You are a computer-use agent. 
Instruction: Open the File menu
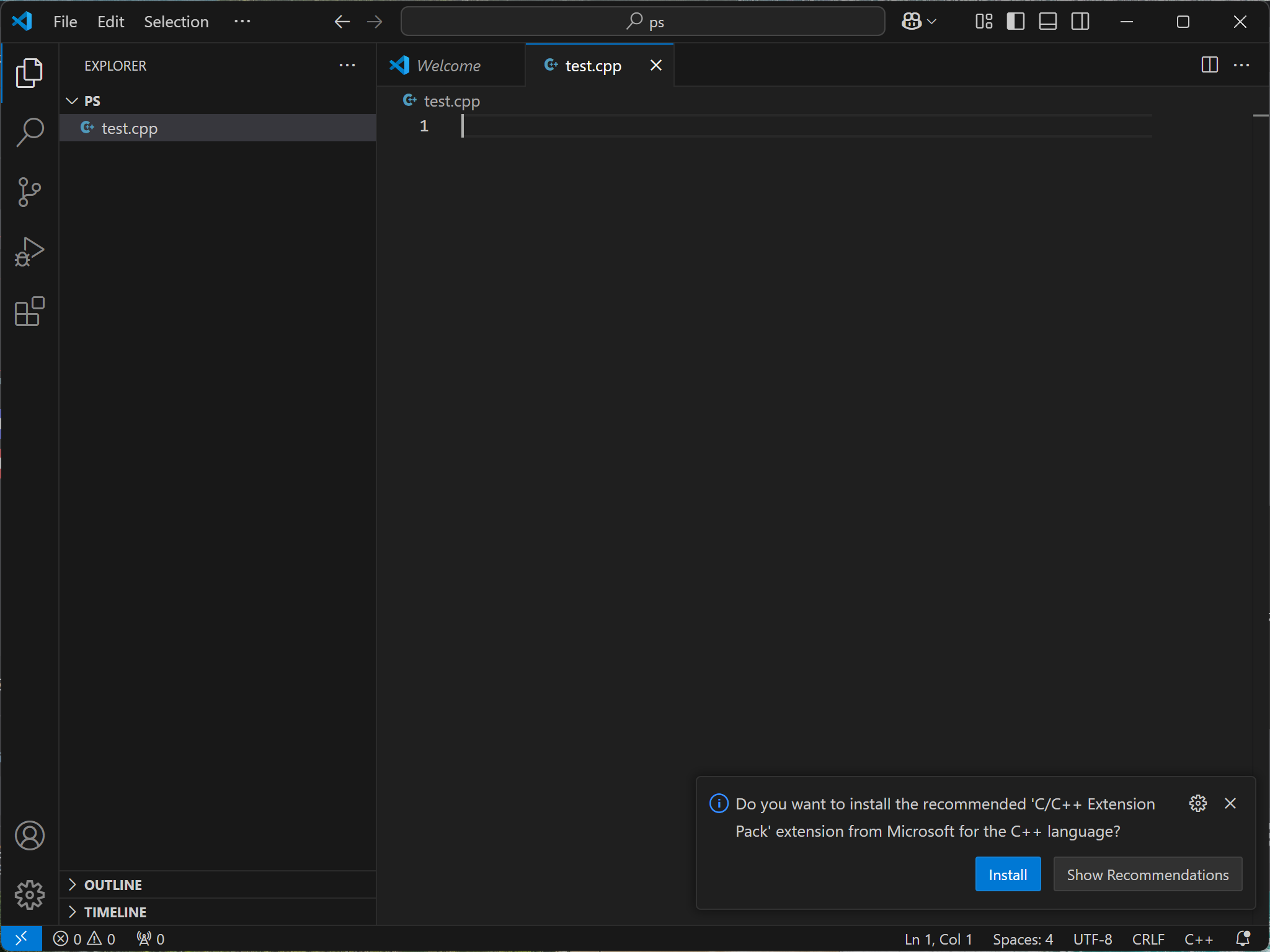click(65, 22)
